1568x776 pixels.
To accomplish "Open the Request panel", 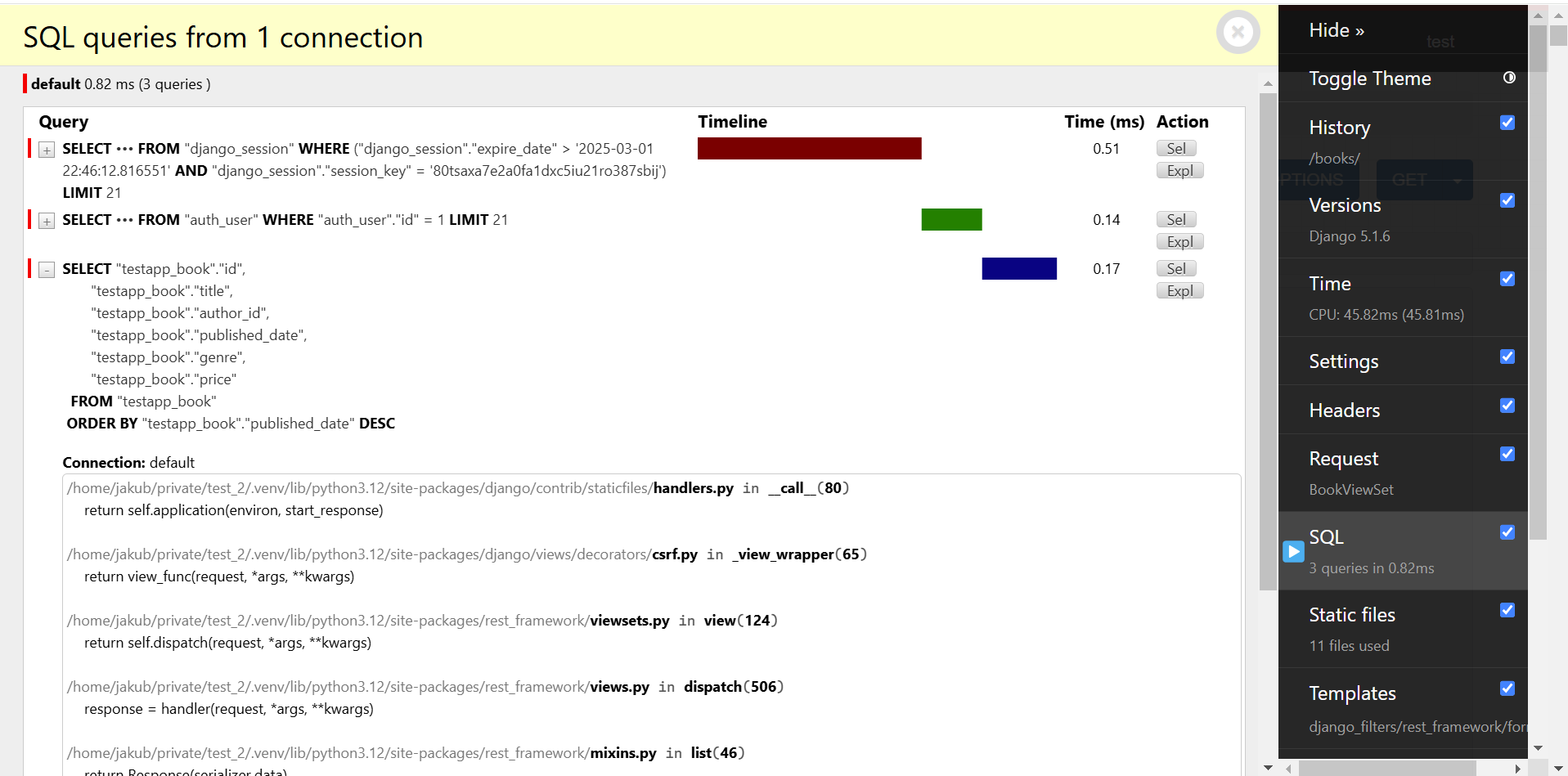I will click(1343, 459).
